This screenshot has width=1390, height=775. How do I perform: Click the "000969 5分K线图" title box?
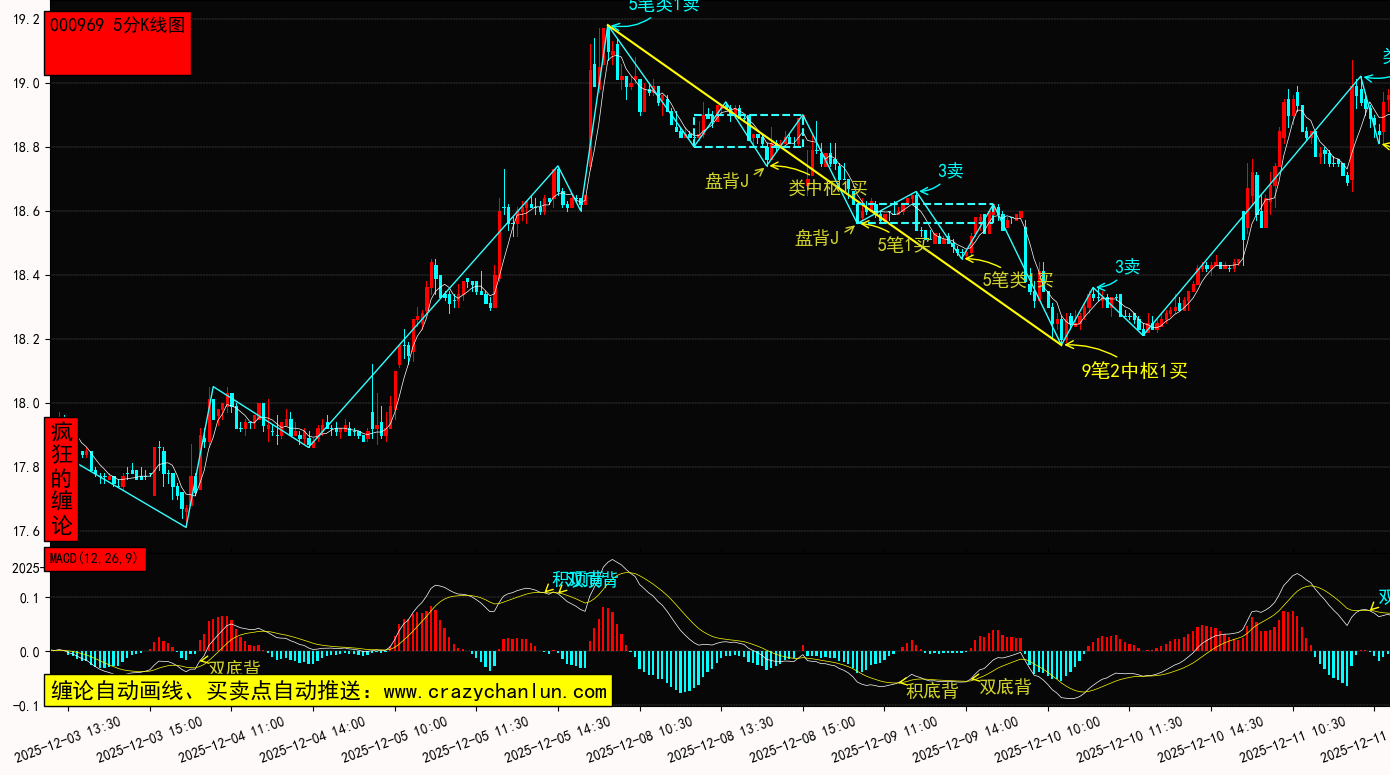tap(118, 45)
